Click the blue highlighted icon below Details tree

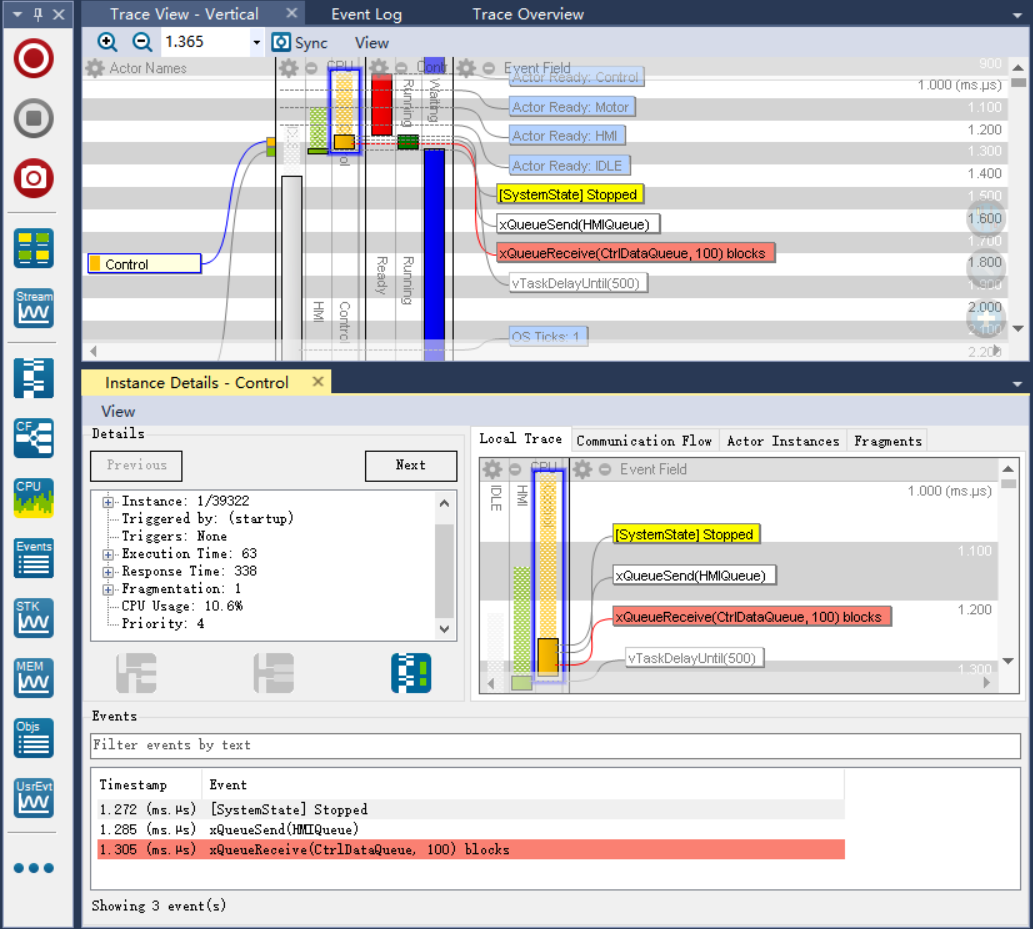click(411, 673)
